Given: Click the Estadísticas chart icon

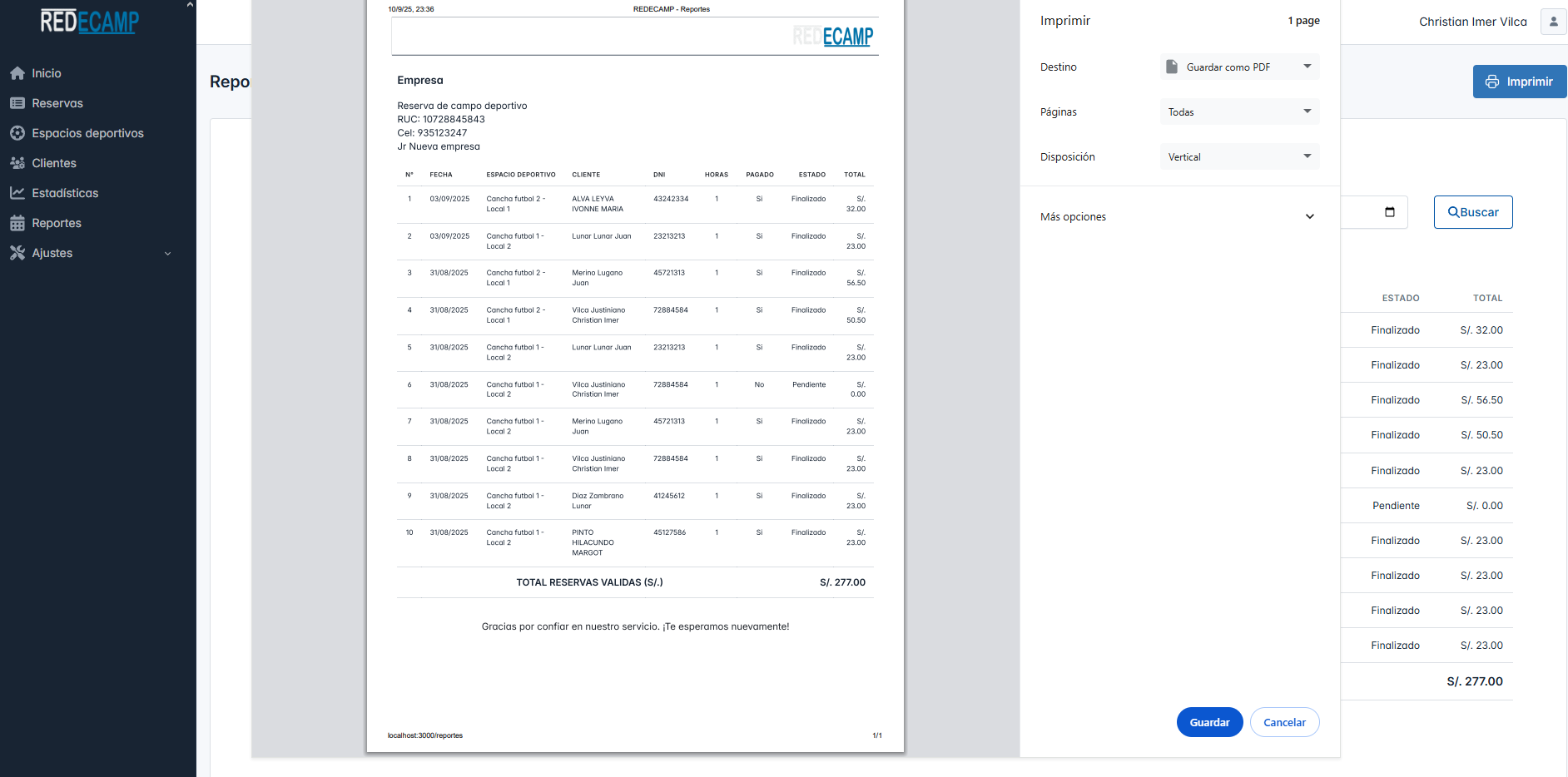Looking at the screenshot, I should click(x=17, y=193).
